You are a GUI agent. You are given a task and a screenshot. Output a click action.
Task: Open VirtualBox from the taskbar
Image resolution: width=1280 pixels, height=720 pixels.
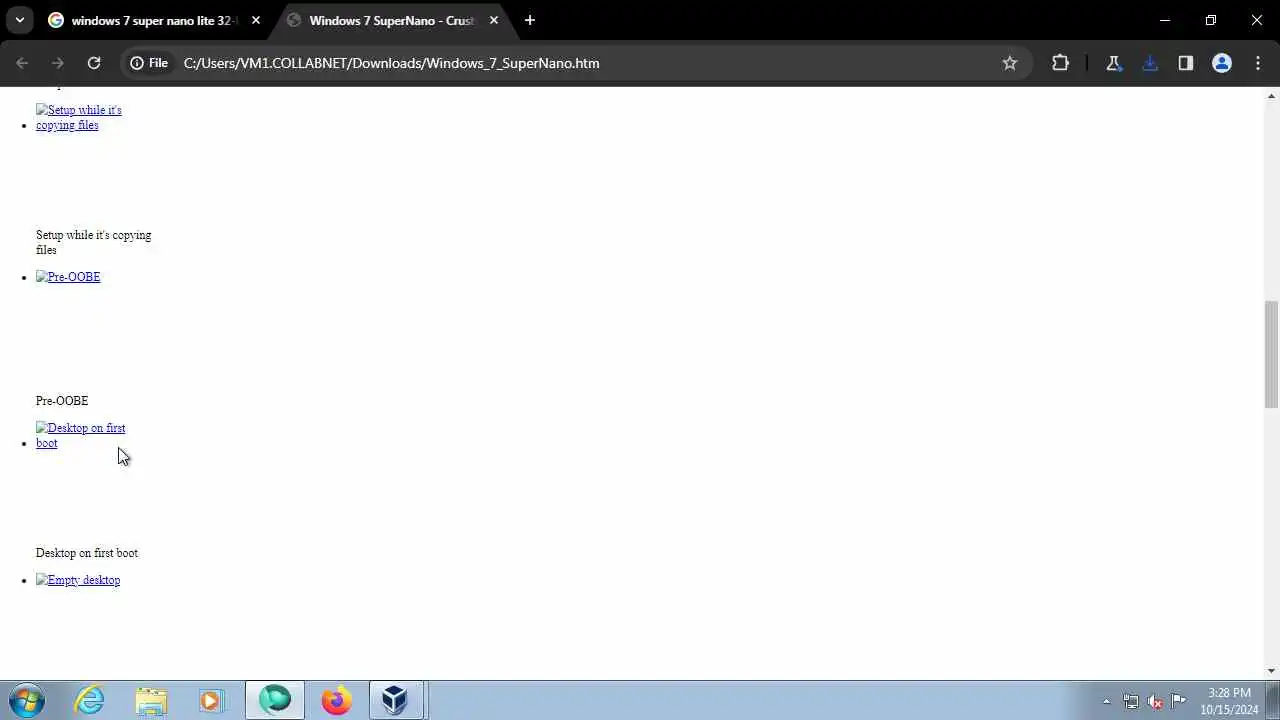396,700
